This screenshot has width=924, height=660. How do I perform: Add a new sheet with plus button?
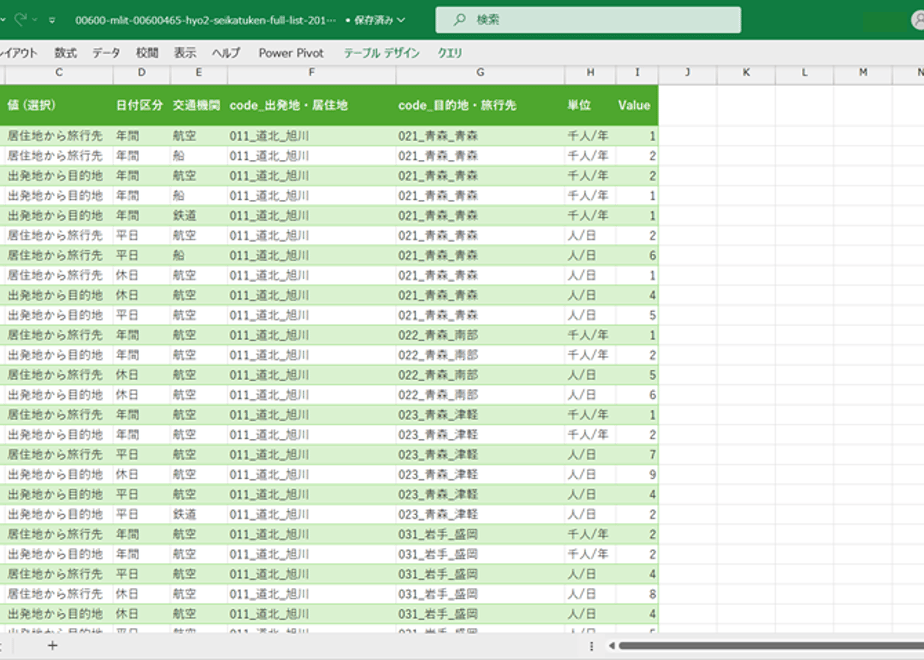(x=52, y=646)
